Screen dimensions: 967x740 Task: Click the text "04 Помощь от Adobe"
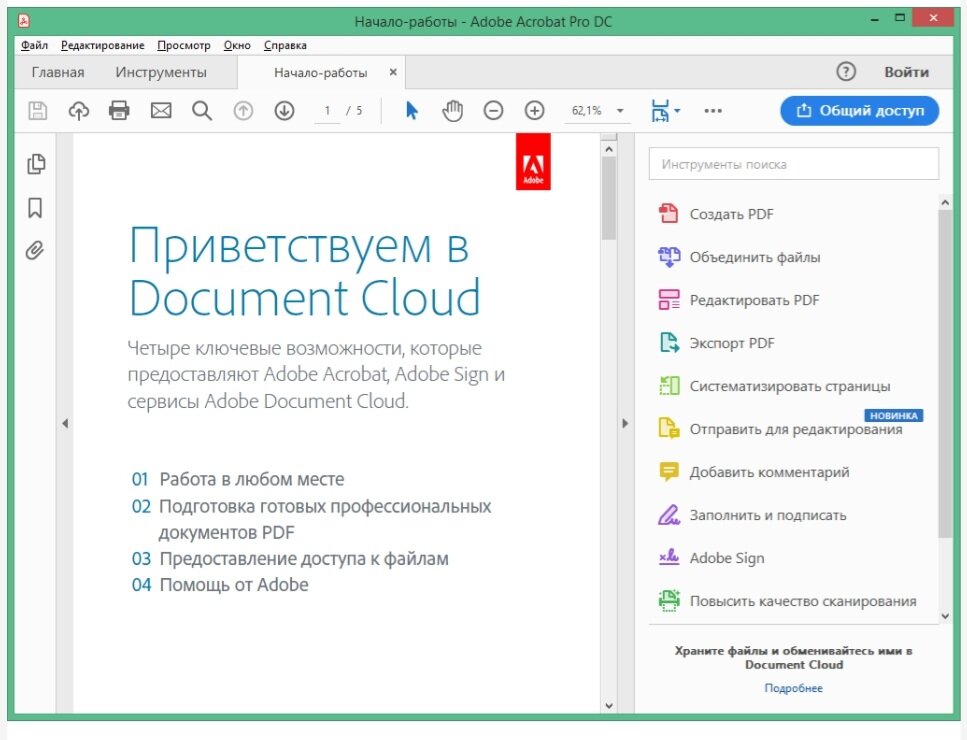pos(220,585)
